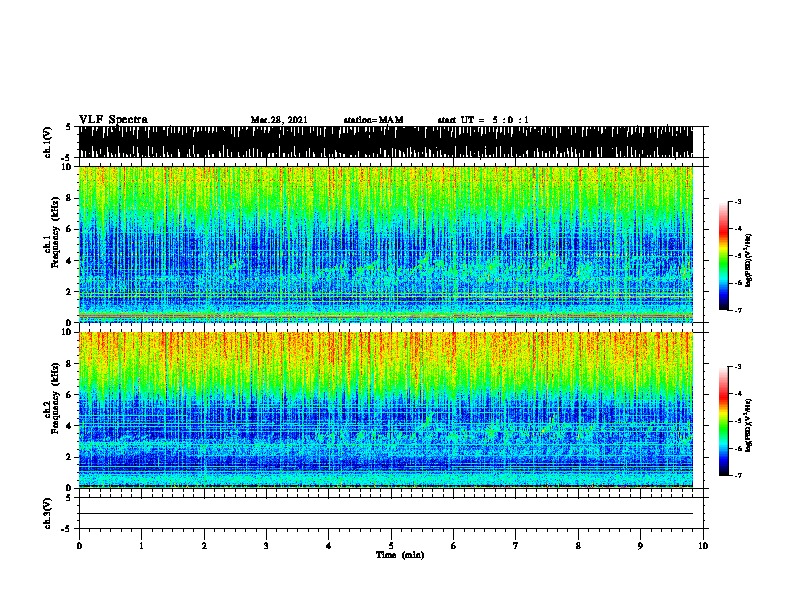Click inside the ch.2 frequency spectrogram plot
This screenshot has width=792, height=612.
[x=386, y=410]
